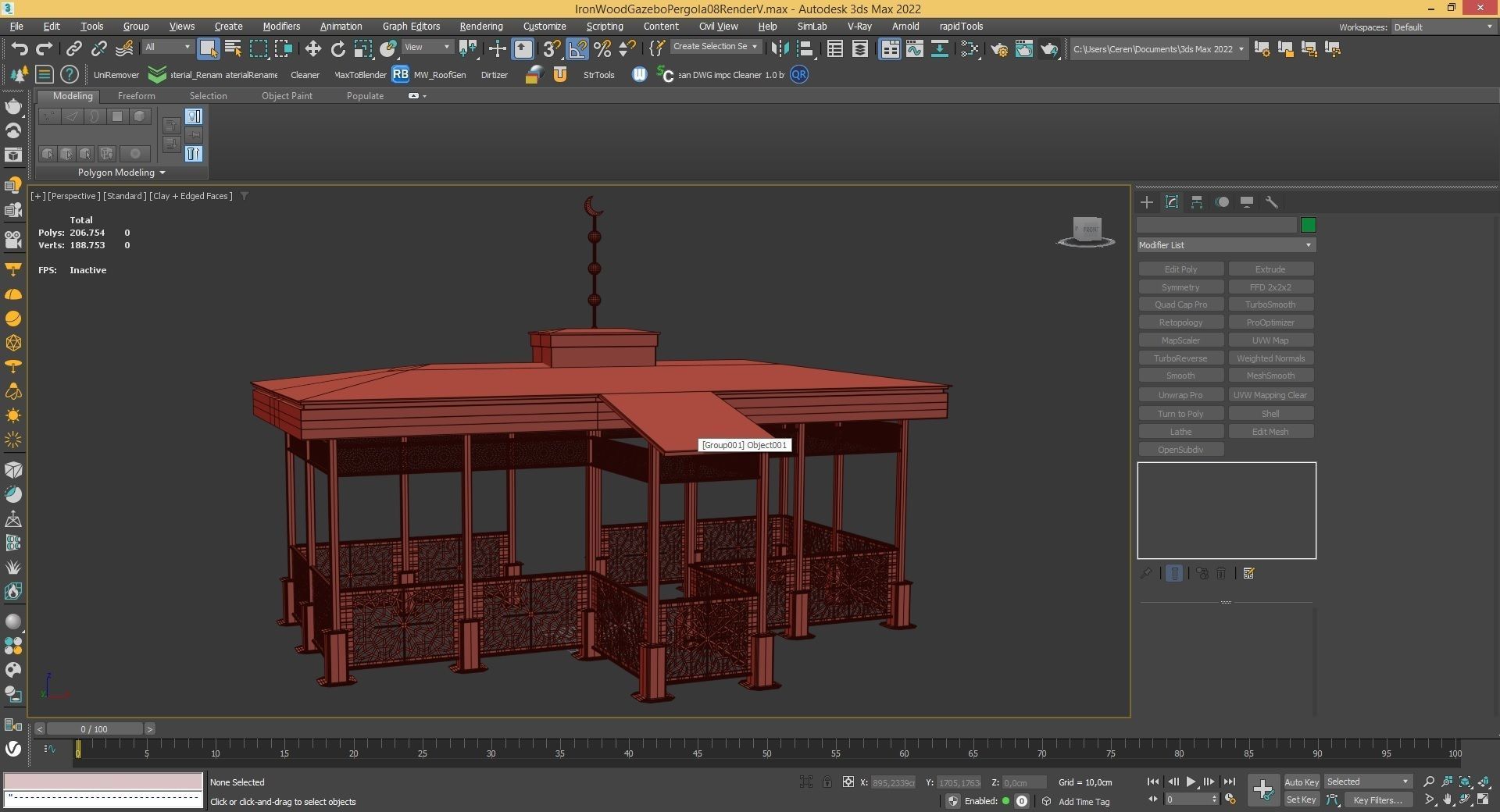Open the selection filter All dropdown
Viewport: 1500px width, 812px height.
click(167, 47)
